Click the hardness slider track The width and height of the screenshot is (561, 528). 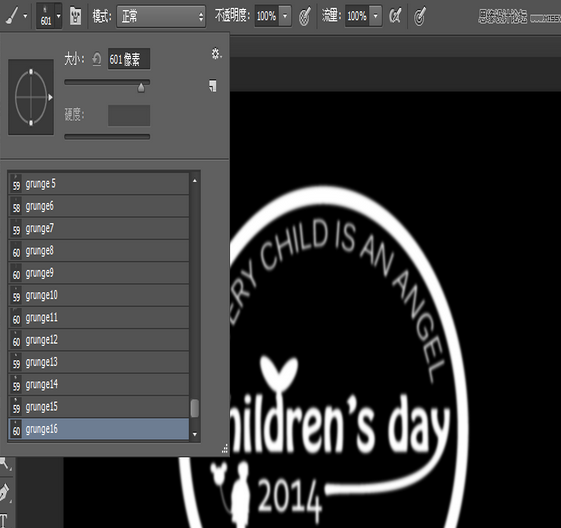click(107, 137)
